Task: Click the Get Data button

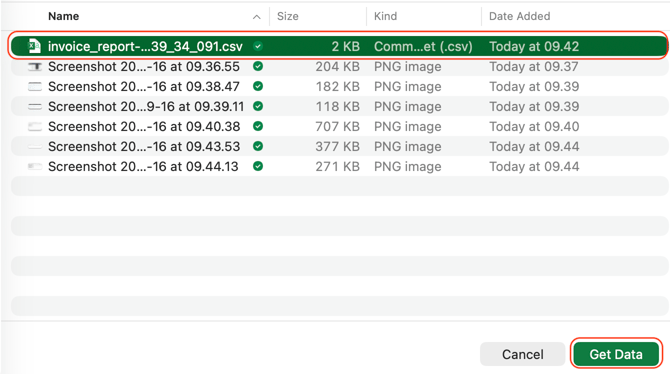Action: coord(616,354)
